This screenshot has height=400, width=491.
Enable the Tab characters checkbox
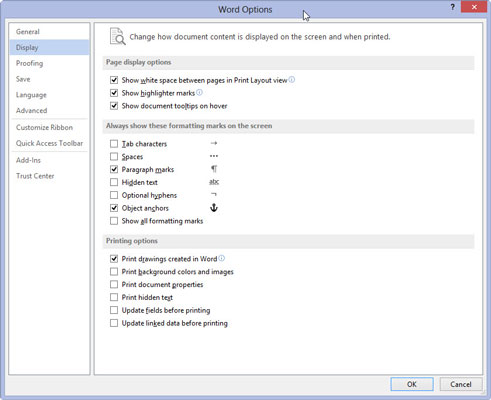114,144
